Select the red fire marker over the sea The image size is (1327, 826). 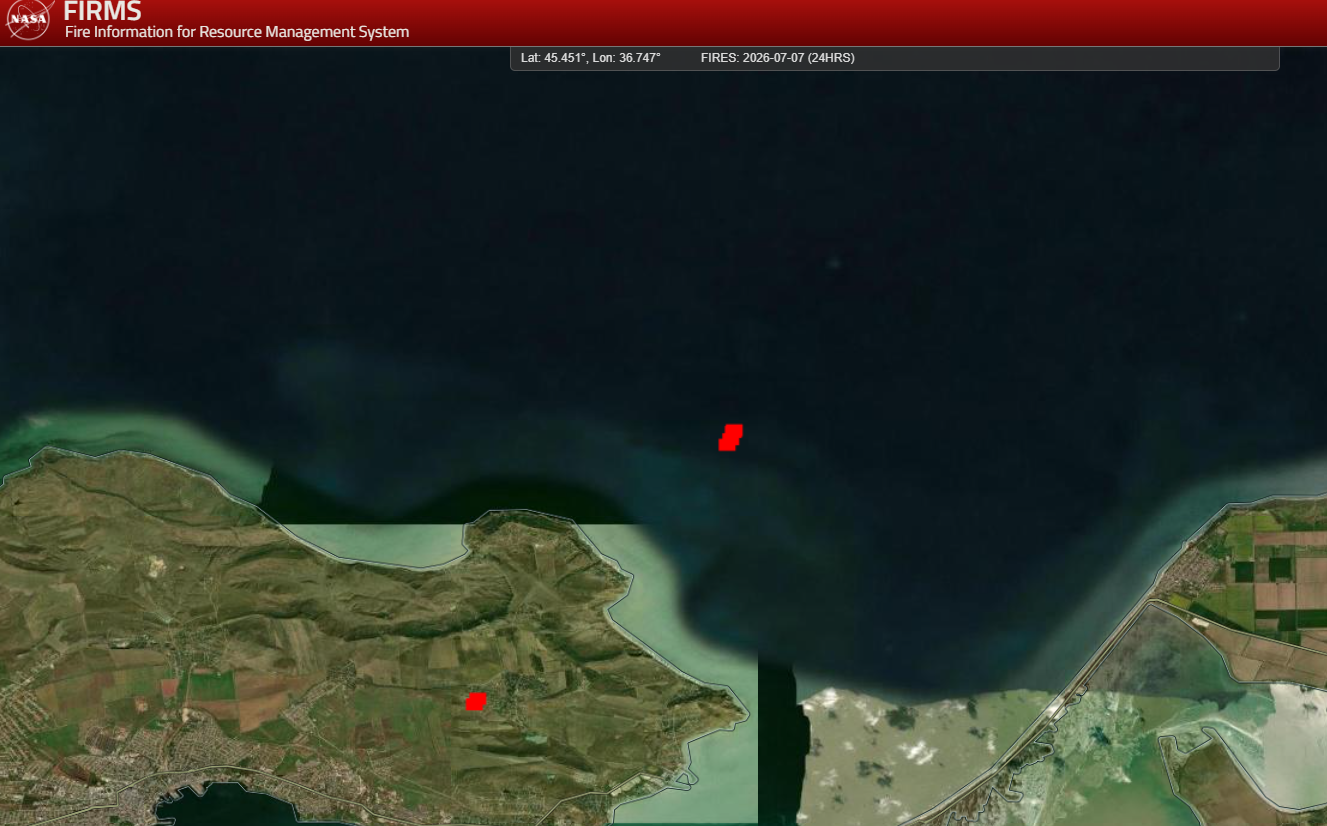(x=730, y=438)
